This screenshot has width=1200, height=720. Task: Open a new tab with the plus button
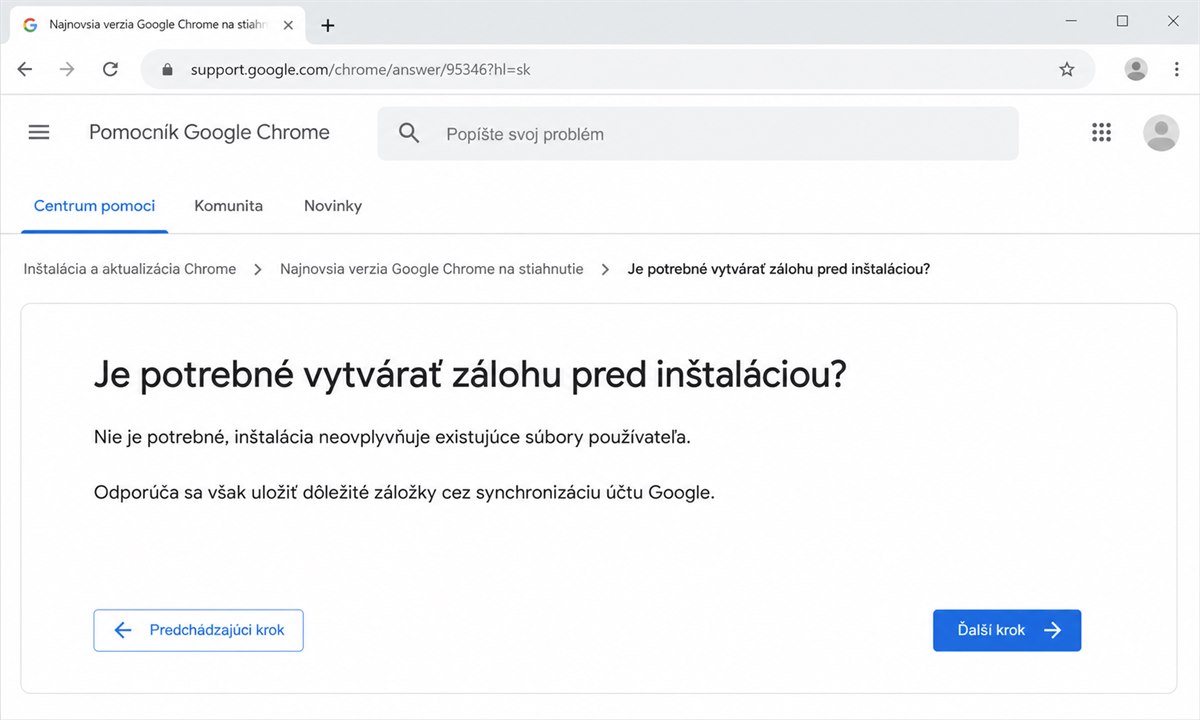(x=328, y=25)
